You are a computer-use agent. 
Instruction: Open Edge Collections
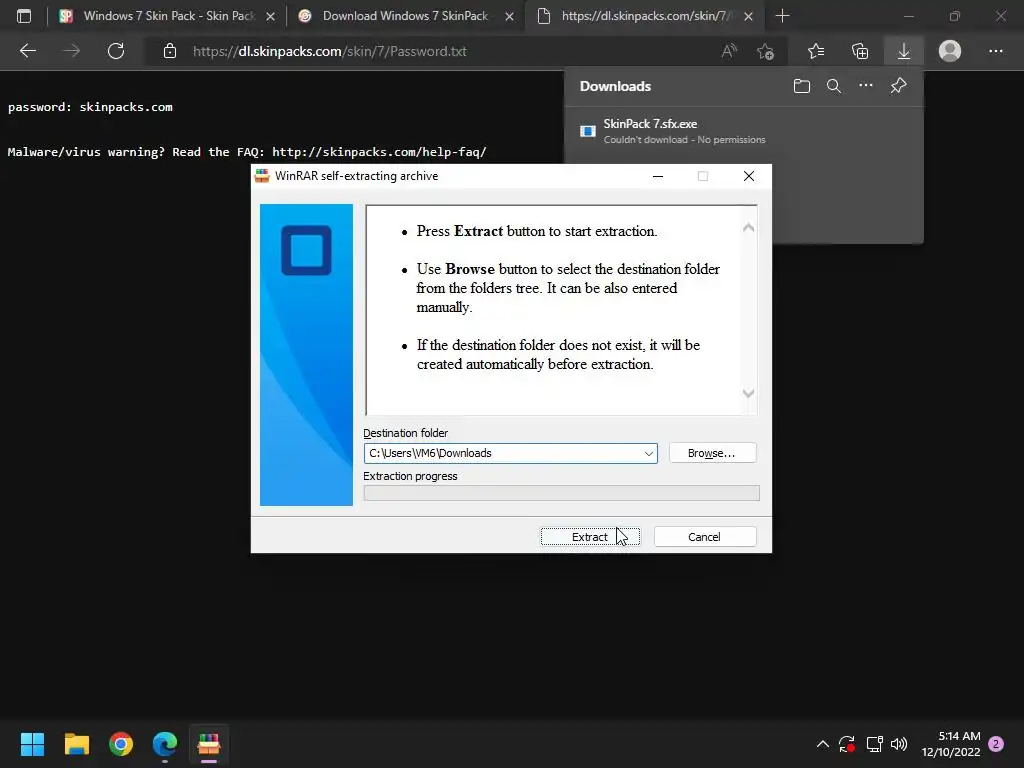[x=860, y=51]
